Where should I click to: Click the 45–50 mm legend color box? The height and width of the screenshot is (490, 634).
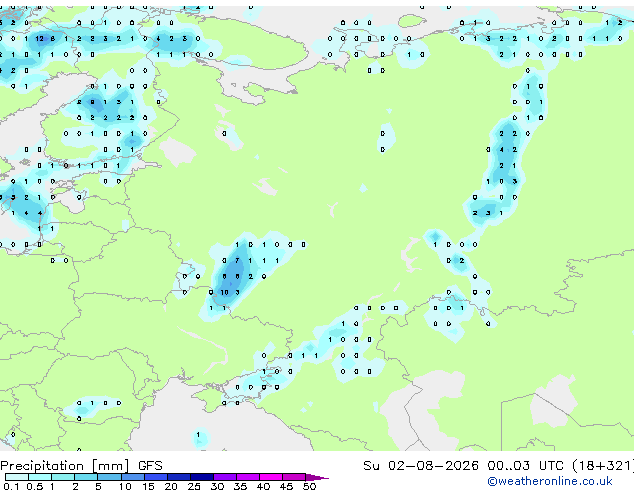(x=294, y=477)
